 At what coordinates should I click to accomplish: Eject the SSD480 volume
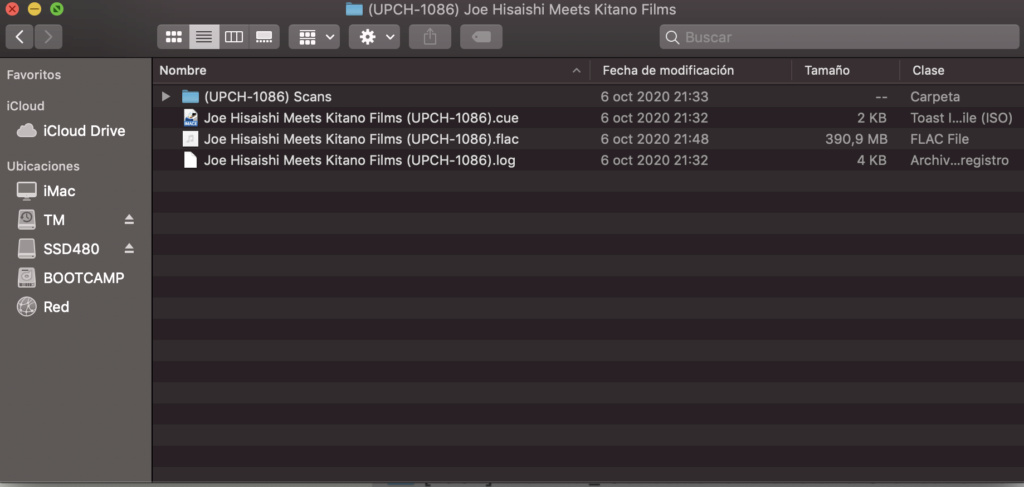(129, 249)
